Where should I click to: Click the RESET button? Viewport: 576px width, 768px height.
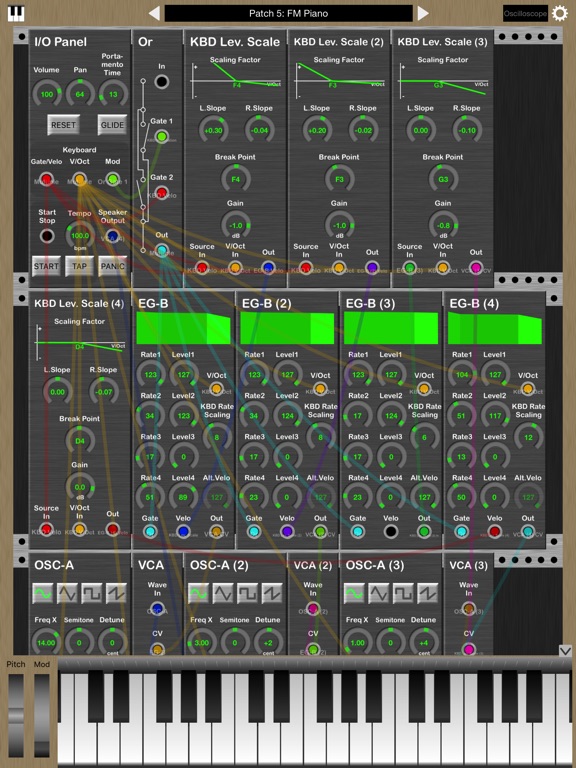coord(64,125)
